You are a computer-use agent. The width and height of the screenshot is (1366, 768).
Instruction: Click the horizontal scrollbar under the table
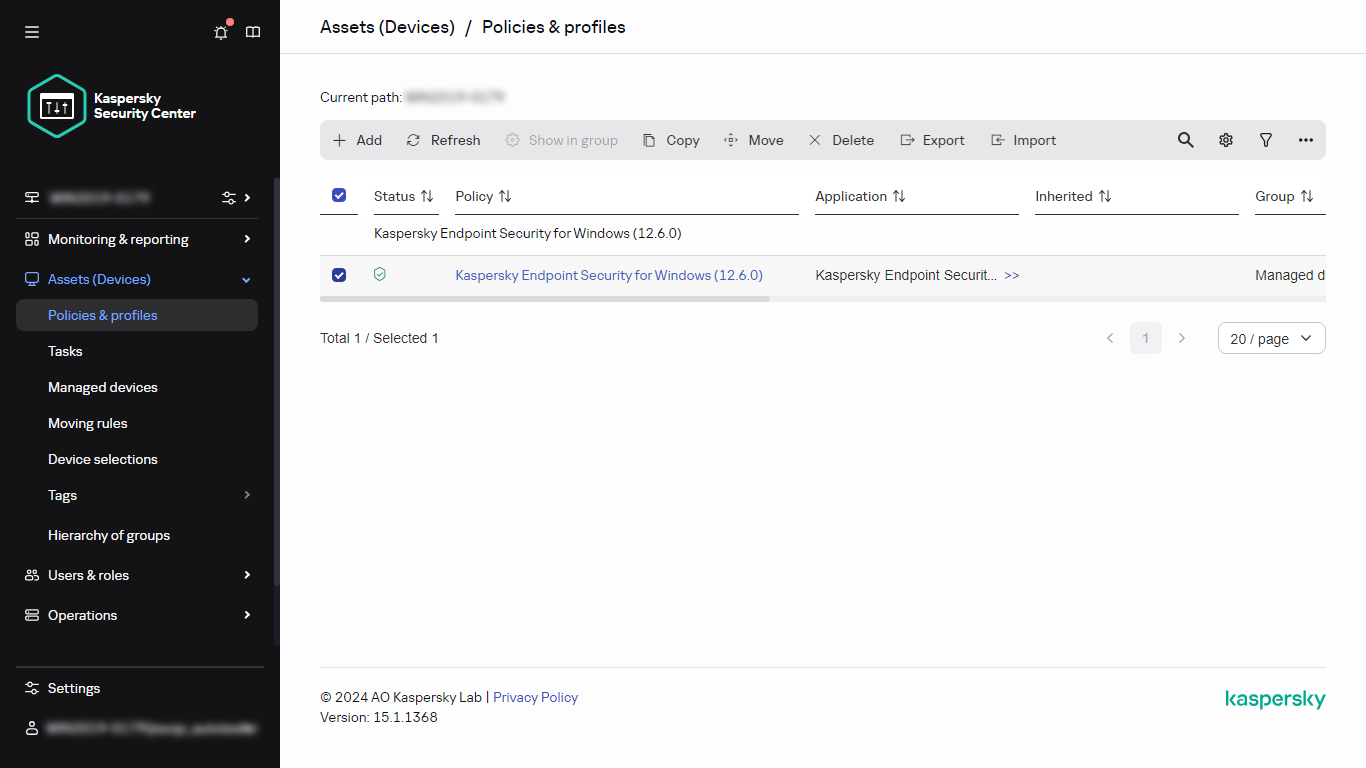click(x=545, y=299)
